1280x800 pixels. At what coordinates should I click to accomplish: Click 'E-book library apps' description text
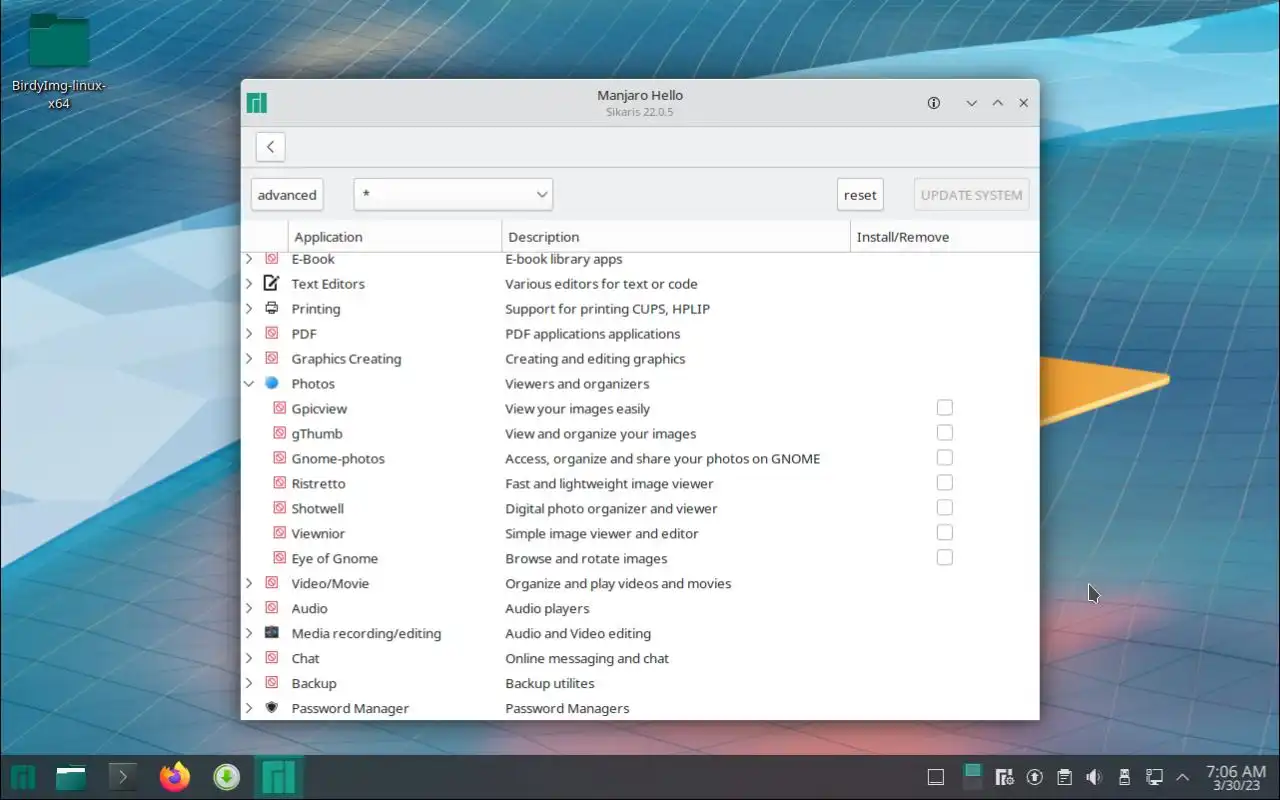point(564,259)
